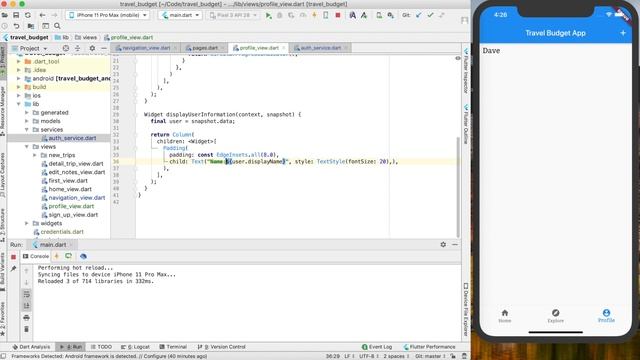Trigger Flutter hot reload lightning toolbar icon

click(x=314, y=15)
